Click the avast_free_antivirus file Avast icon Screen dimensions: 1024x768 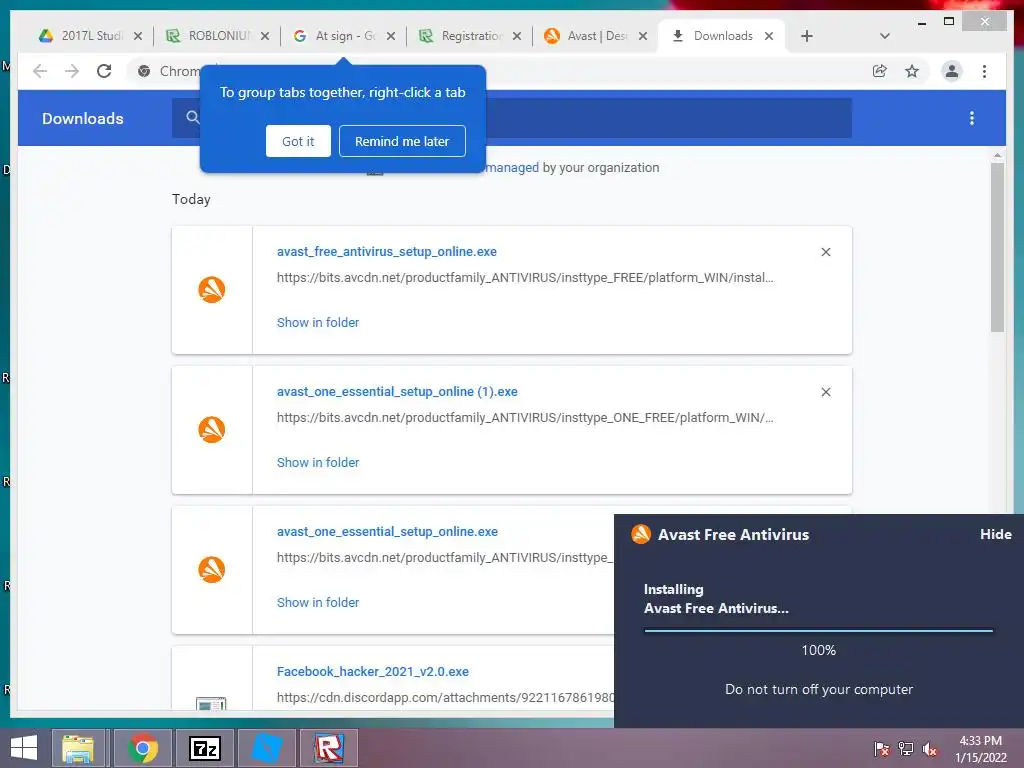point(212,289)
